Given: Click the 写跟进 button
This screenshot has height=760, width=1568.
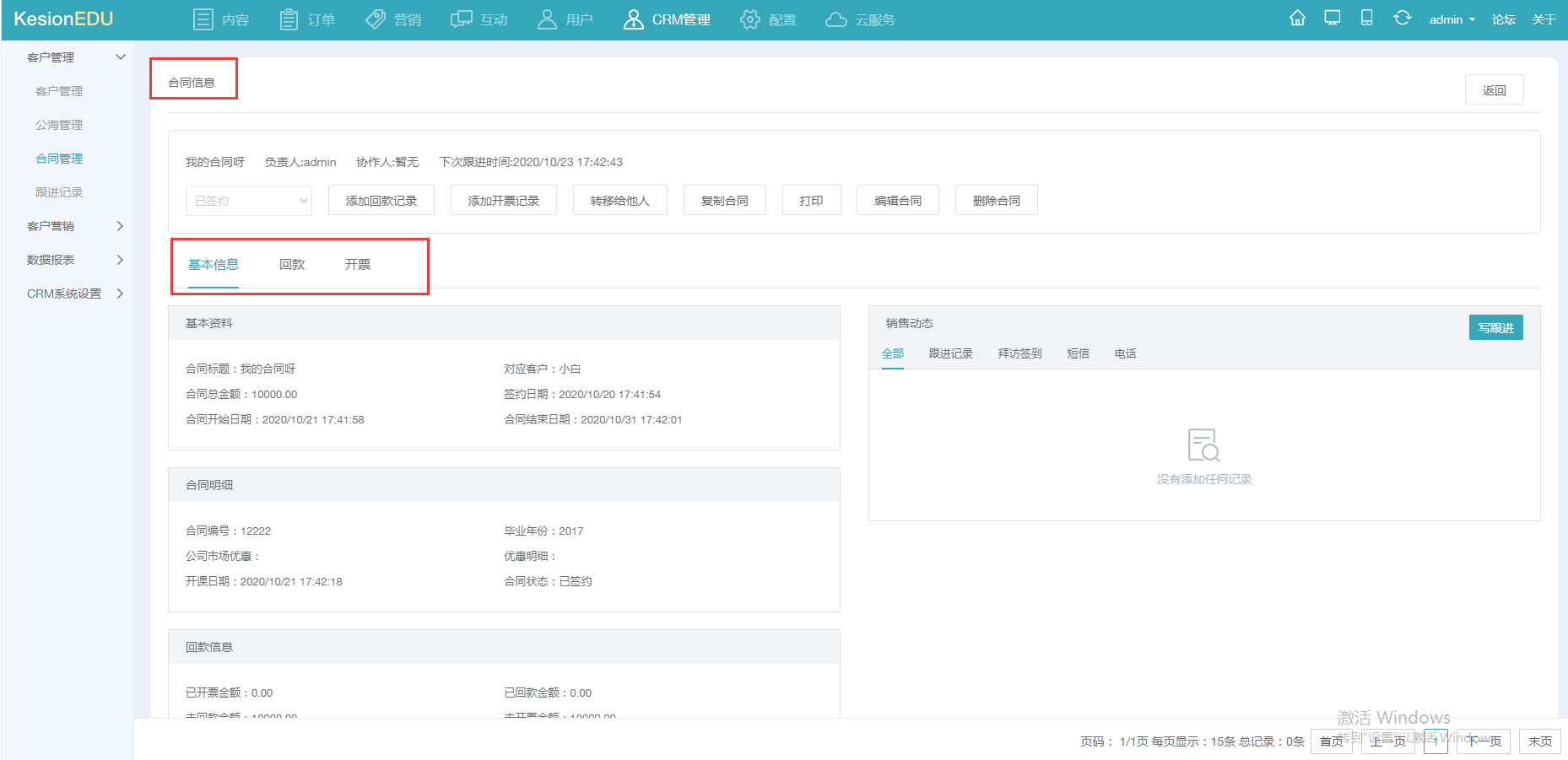Looking at the screenshot, I should pyautogui.click(x=1496, y=327).
